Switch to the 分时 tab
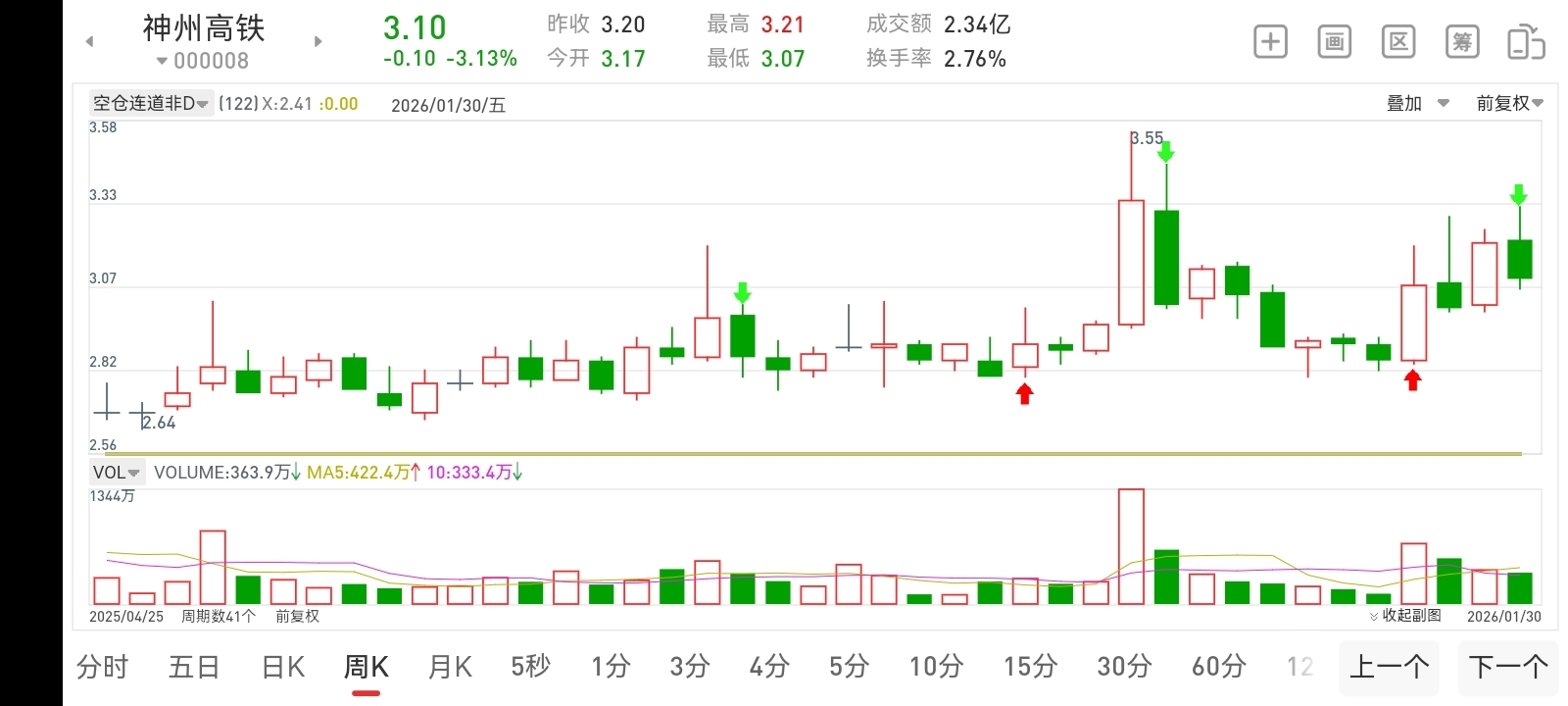The width and height of the screenshot is (1568, 706). click(x=103, y=668)
